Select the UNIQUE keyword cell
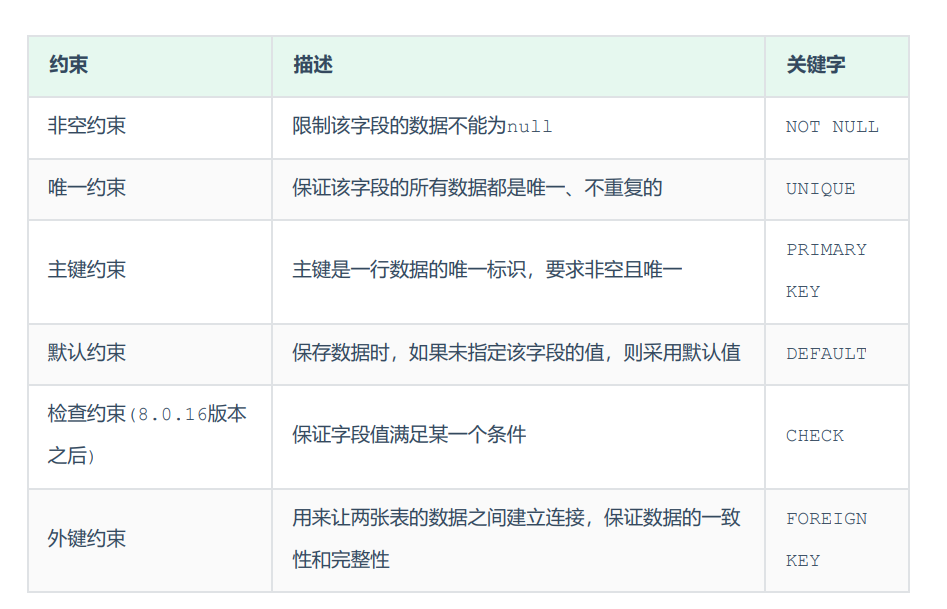 pos(820,189)
